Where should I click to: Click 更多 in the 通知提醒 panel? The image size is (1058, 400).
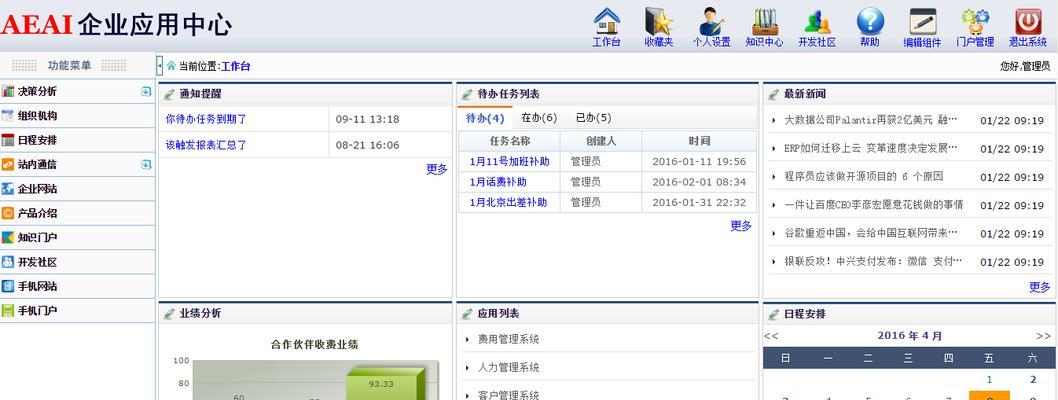click(x=437, y=169)
